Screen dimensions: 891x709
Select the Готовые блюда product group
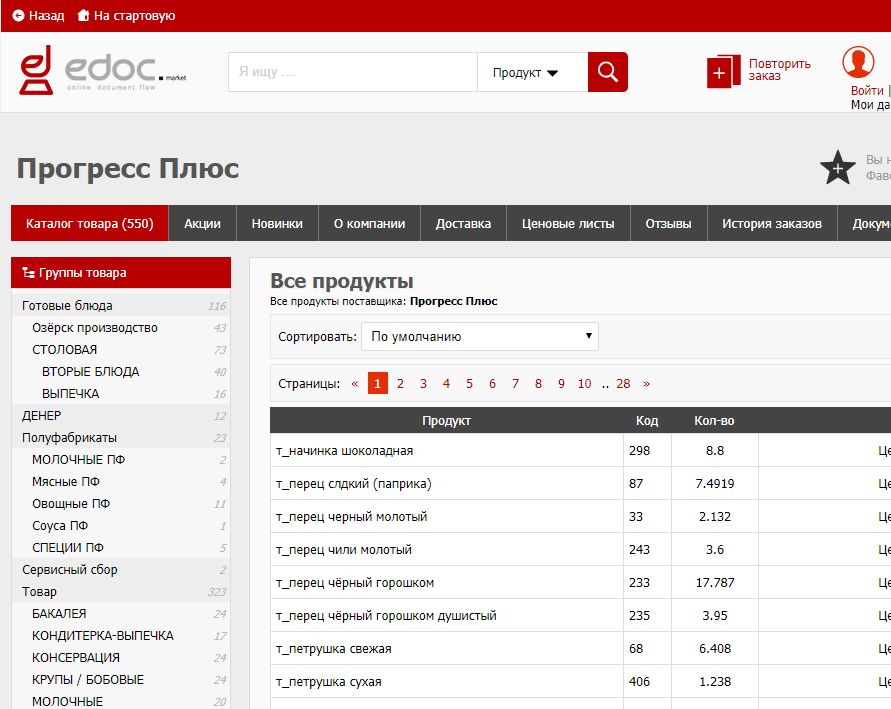[67, 306]
